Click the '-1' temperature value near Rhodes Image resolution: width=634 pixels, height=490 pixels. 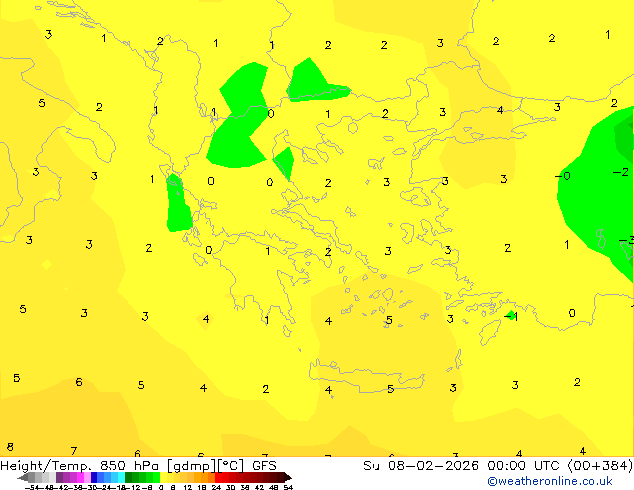(x=511, y=316)
